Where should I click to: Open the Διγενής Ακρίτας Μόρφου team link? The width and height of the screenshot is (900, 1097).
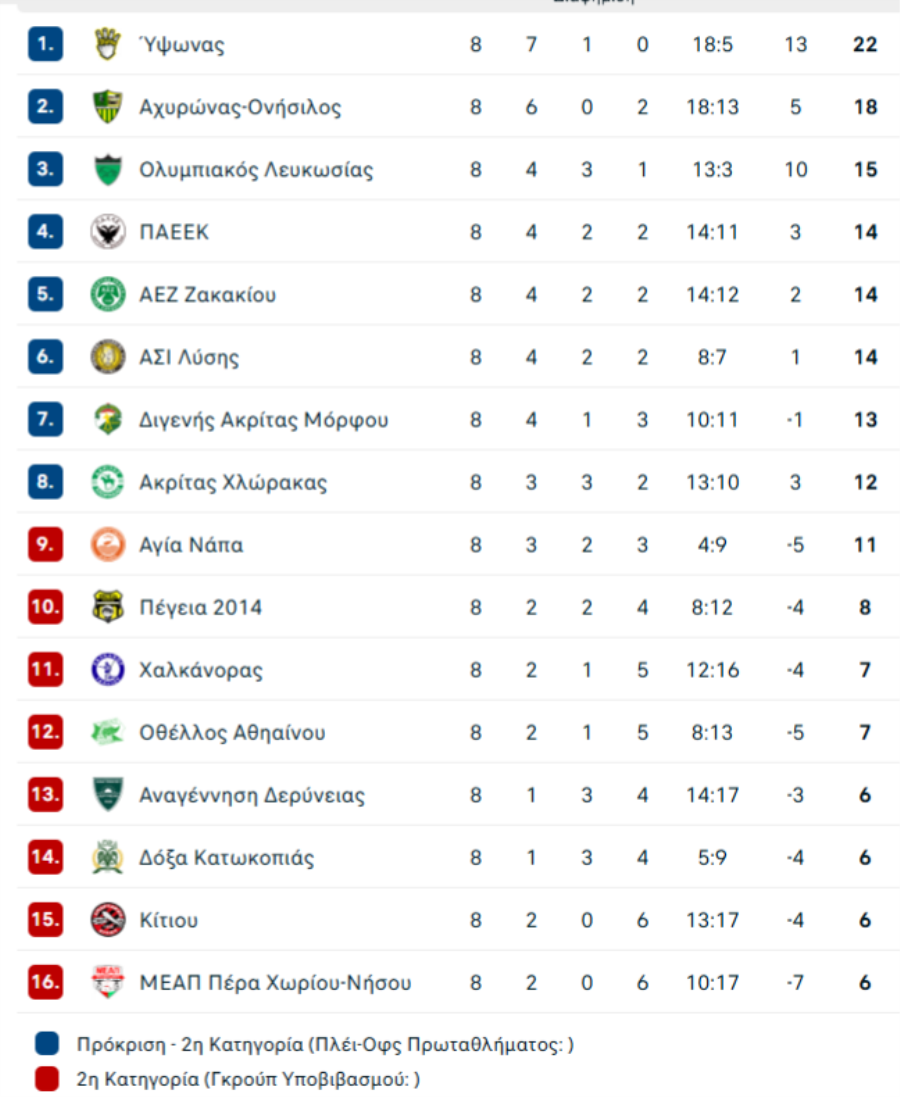[264, 420]
